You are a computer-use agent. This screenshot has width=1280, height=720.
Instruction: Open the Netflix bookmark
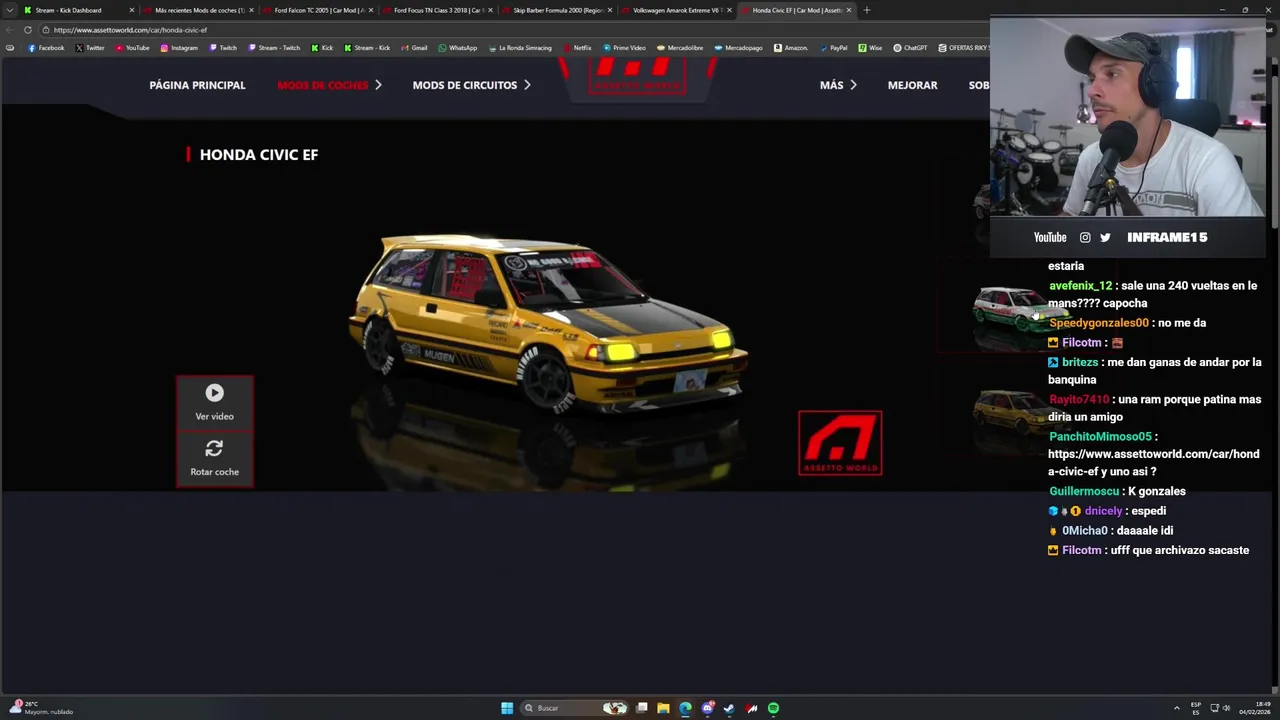[x=577, y=48]
